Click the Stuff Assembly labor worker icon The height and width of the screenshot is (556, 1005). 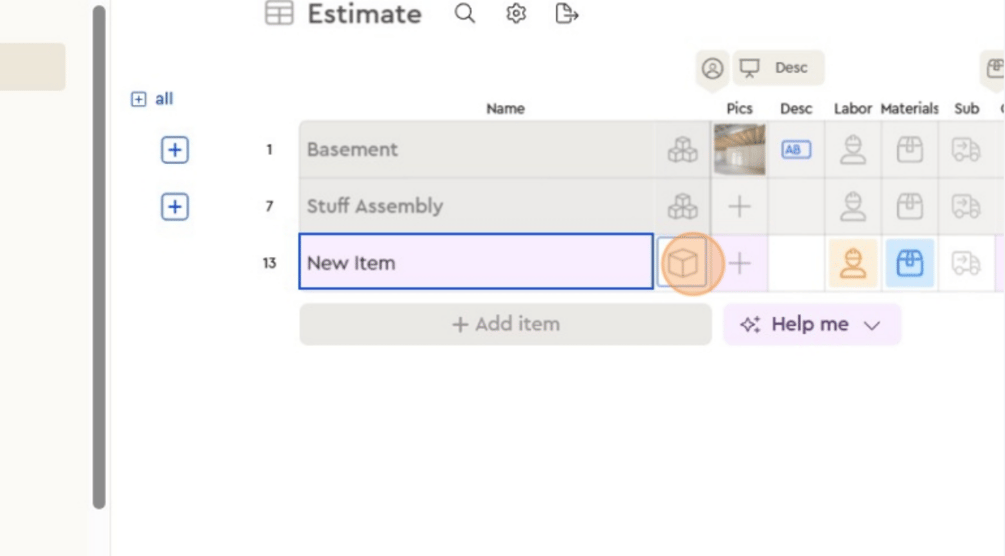pos(852,206)
